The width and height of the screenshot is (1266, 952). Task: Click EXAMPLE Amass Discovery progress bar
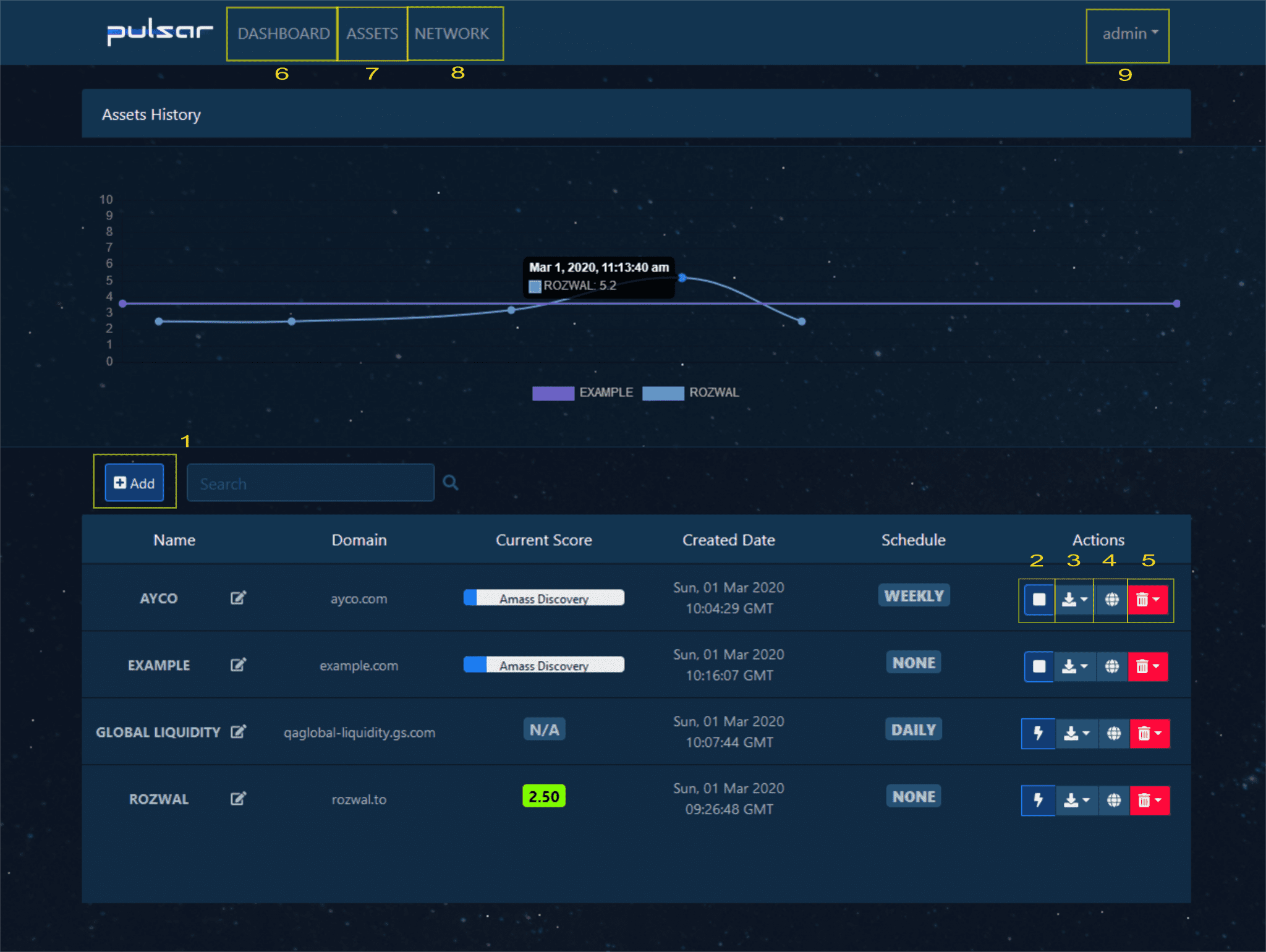click(544, 665)
